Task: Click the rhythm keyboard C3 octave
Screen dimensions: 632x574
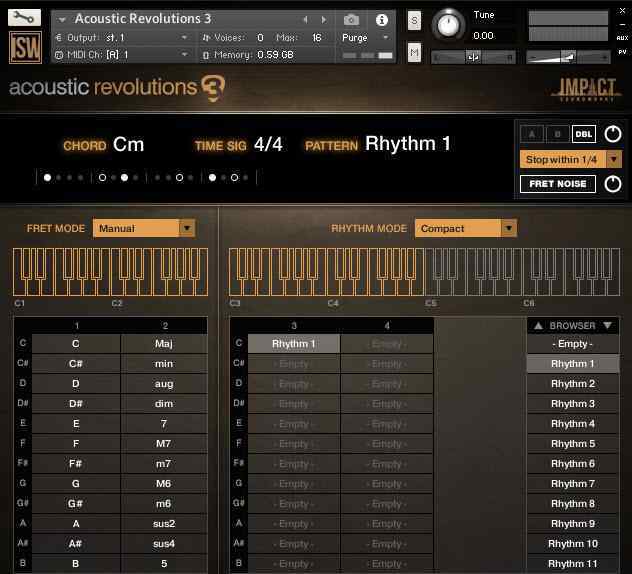Action: pos(278,272)
